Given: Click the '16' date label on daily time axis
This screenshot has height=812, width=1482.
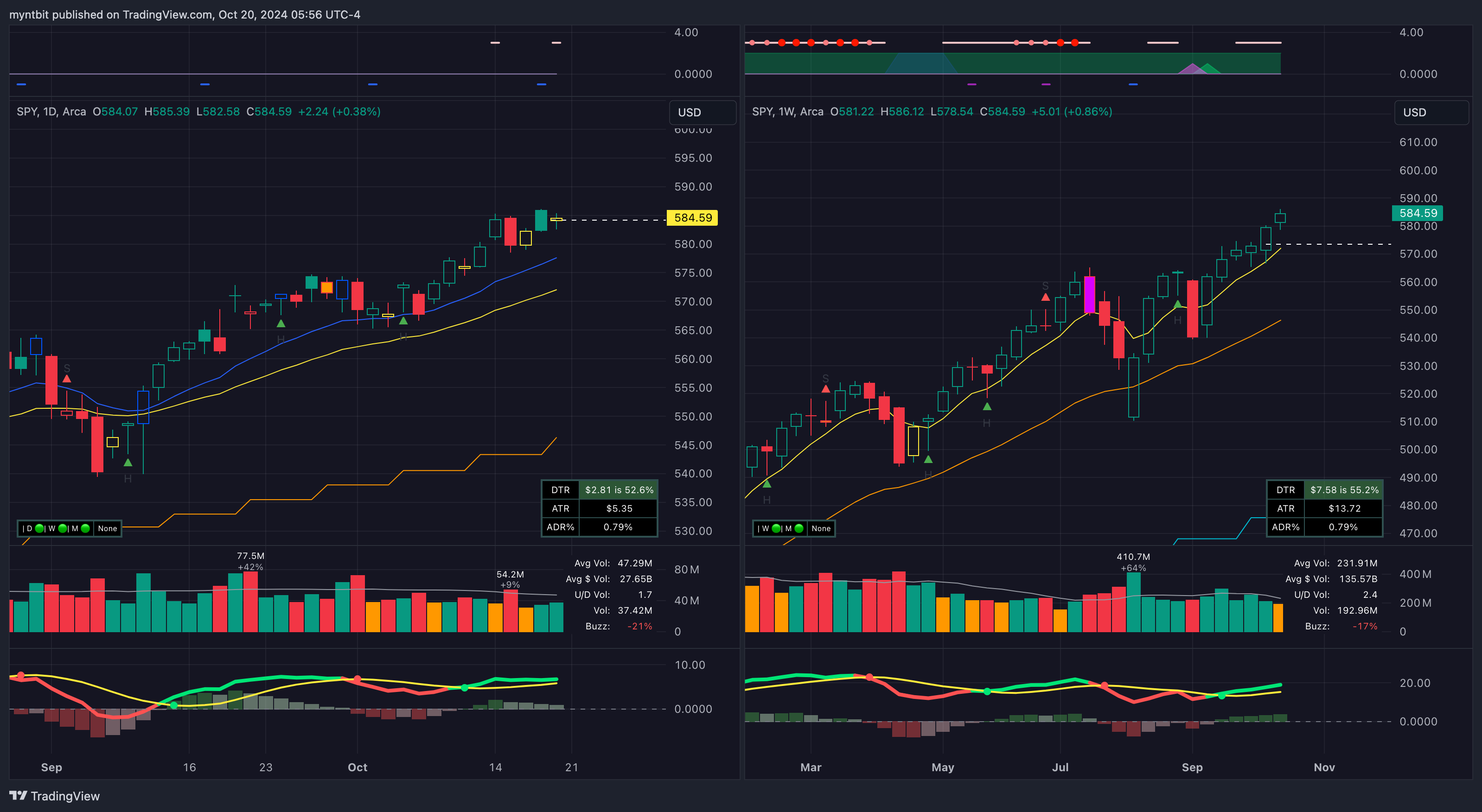Looking at the screenshot, I should tap(189, 767).
